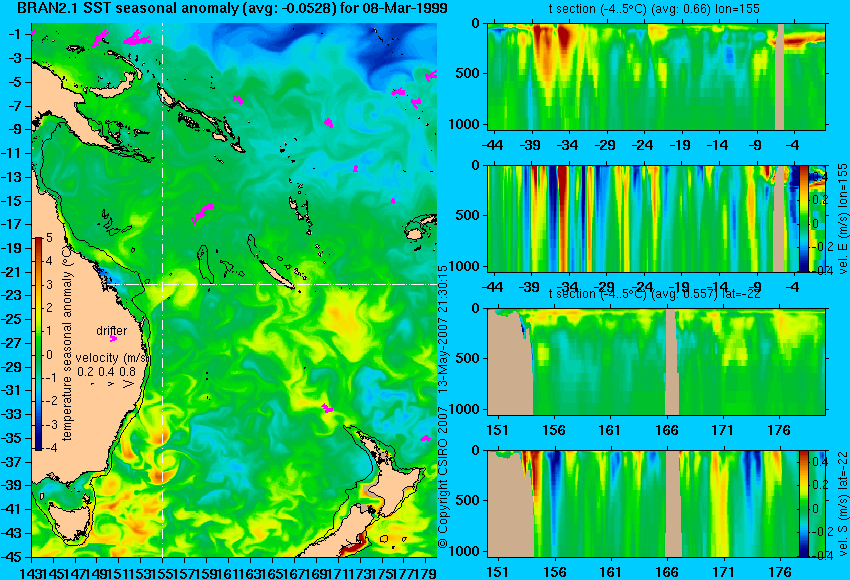The height and width of the screenshot is (580, 850).
Task: Click the Tasmania landmass on the SST map
Action: [x=69, y=521]
